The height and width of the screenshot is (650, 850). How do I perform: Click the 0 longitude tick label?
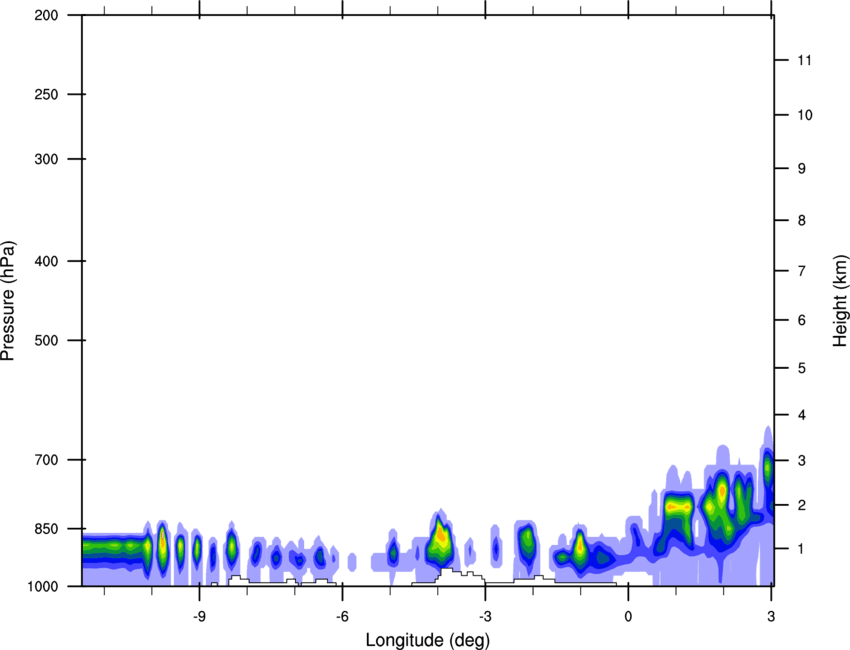coord(628,617)
